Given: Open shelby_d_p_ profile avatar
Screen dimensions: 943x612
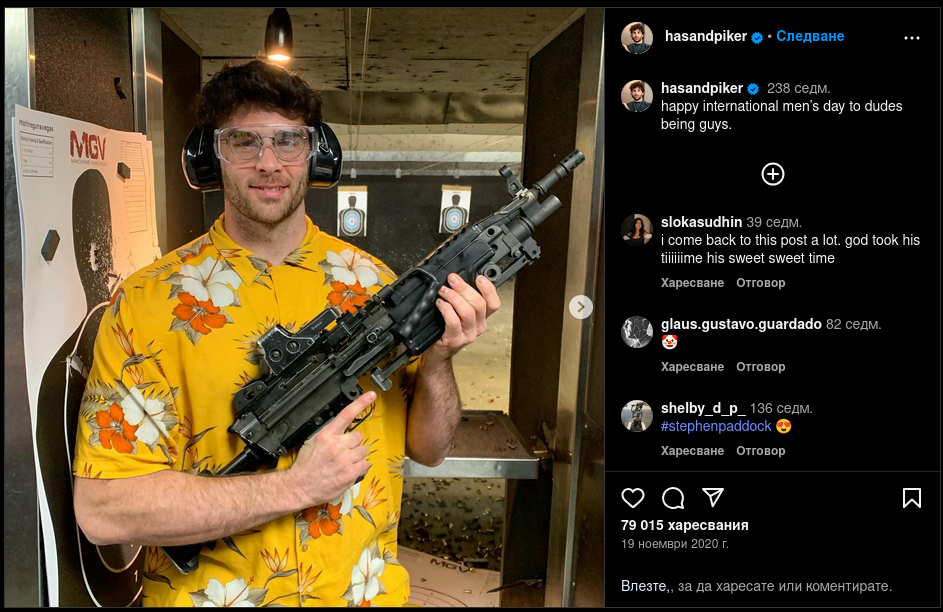Looking at the screenshot, I should coord(637,416).
